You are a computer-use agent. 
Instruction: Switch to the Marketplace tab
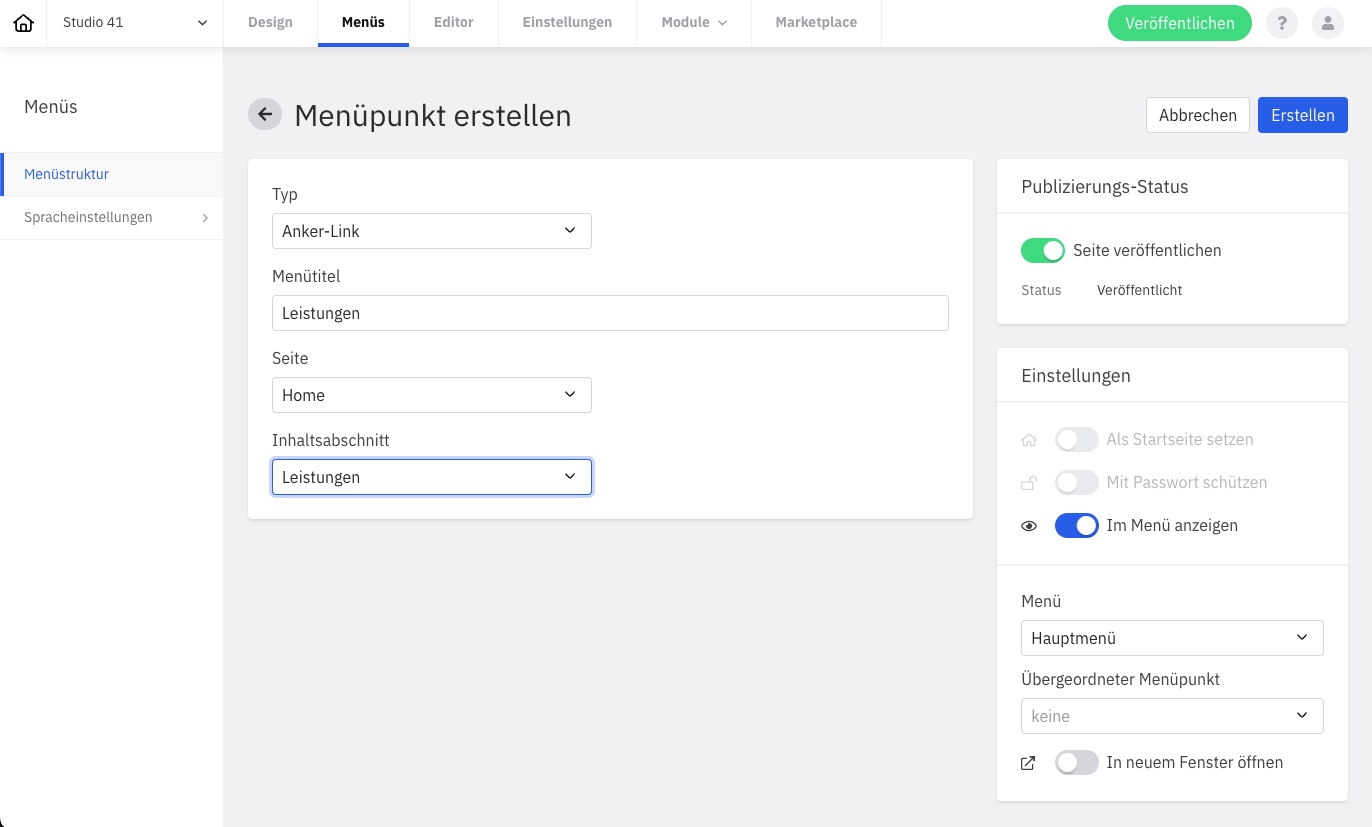click(x=816, y=23)
